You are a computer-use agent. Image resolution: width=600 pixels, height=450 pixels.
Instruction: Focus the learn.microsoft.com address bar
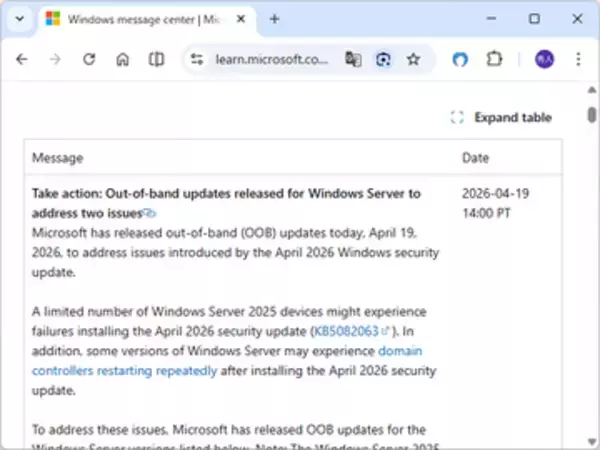click(x=272, y=59)
